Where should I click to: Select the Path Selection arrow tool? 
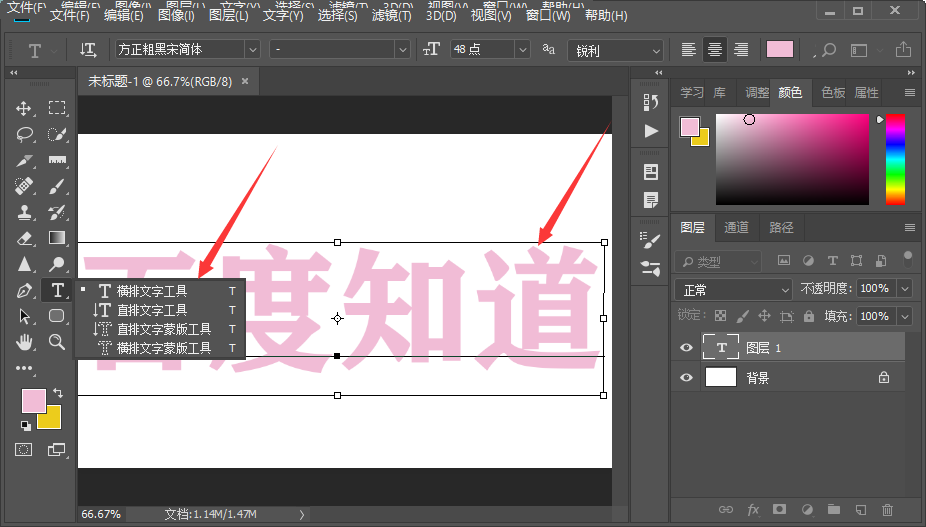pos(24,316)
